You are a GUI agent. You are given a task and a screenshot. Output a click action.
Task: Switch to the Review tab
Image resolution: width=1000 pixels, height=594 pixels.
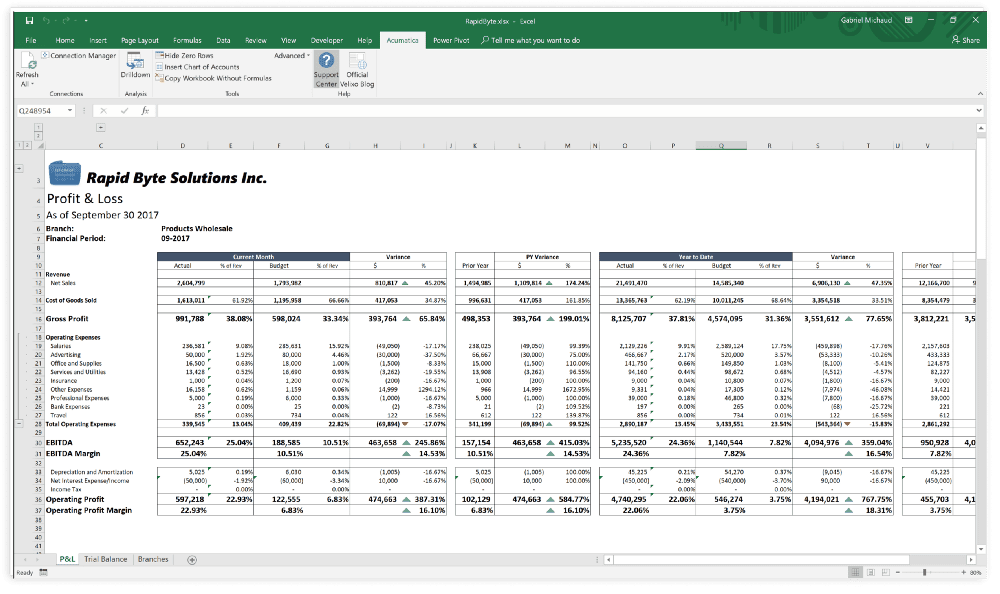coord(256,40)
